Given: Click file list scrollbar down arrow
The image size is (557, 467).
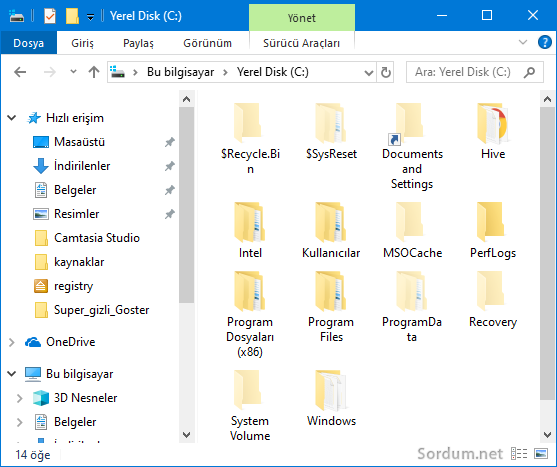Looking at the screenshot, I should coord(547,435).
